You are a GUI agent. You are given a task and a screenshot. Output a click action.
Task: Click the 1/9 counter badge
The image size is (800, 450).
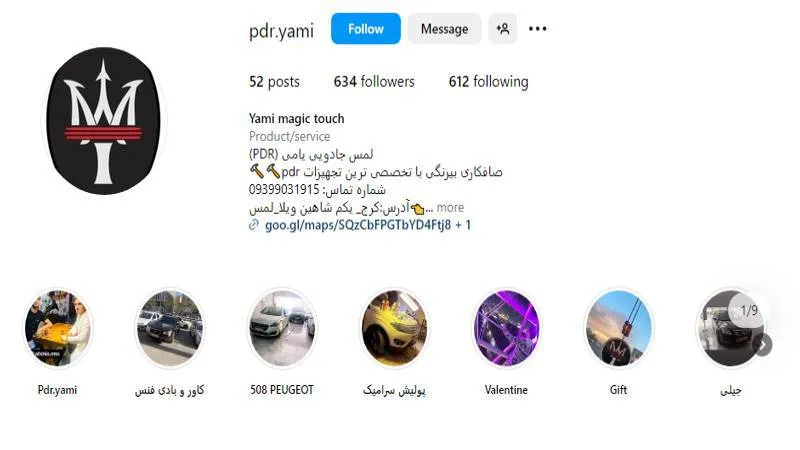pyautogui.click(x=748, y=310)
